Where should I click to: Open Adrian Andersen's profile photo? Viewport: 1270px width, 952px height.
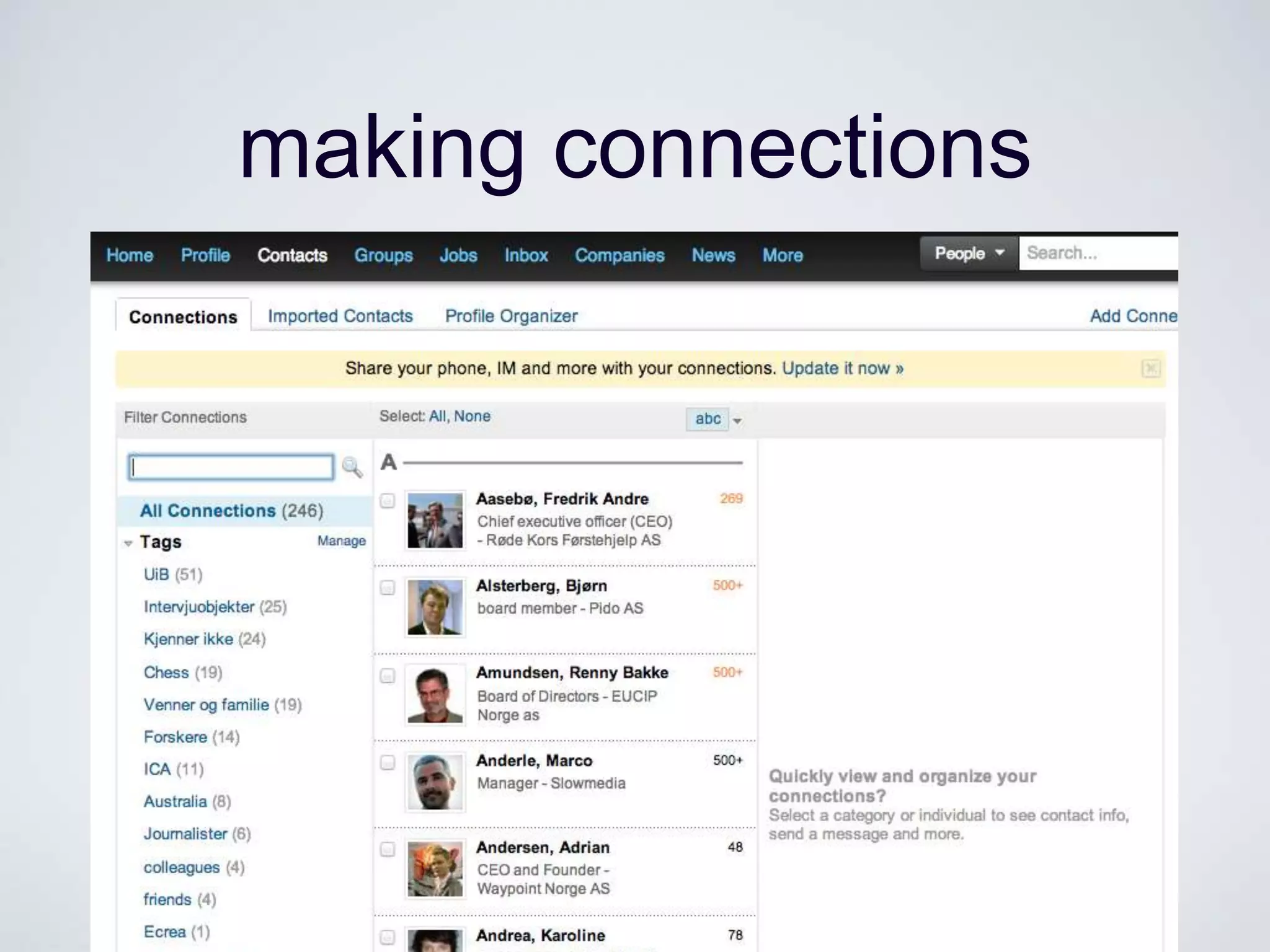[435, 869]
